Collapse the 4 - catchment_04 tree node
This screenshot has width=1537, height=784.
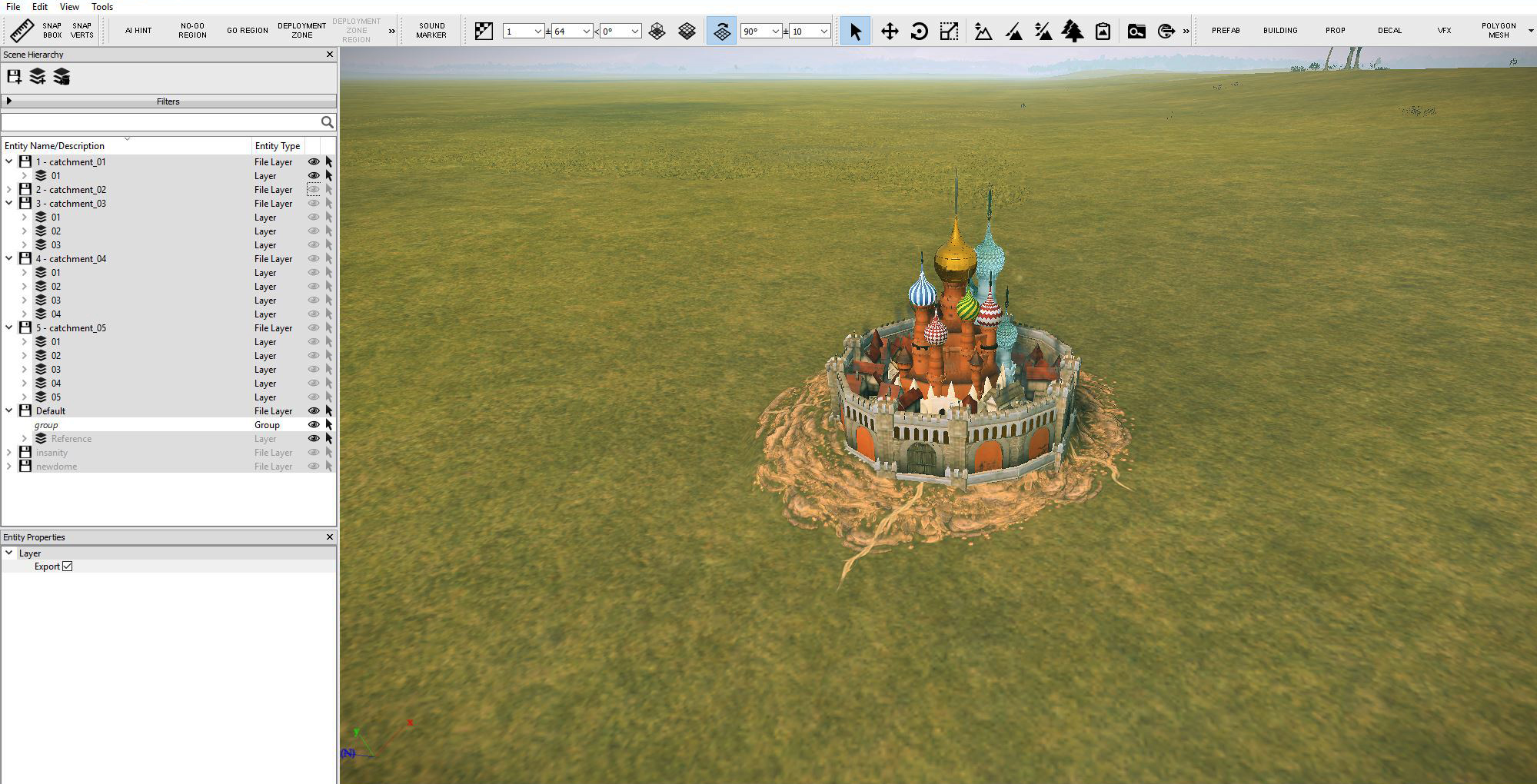click(9, 259)
